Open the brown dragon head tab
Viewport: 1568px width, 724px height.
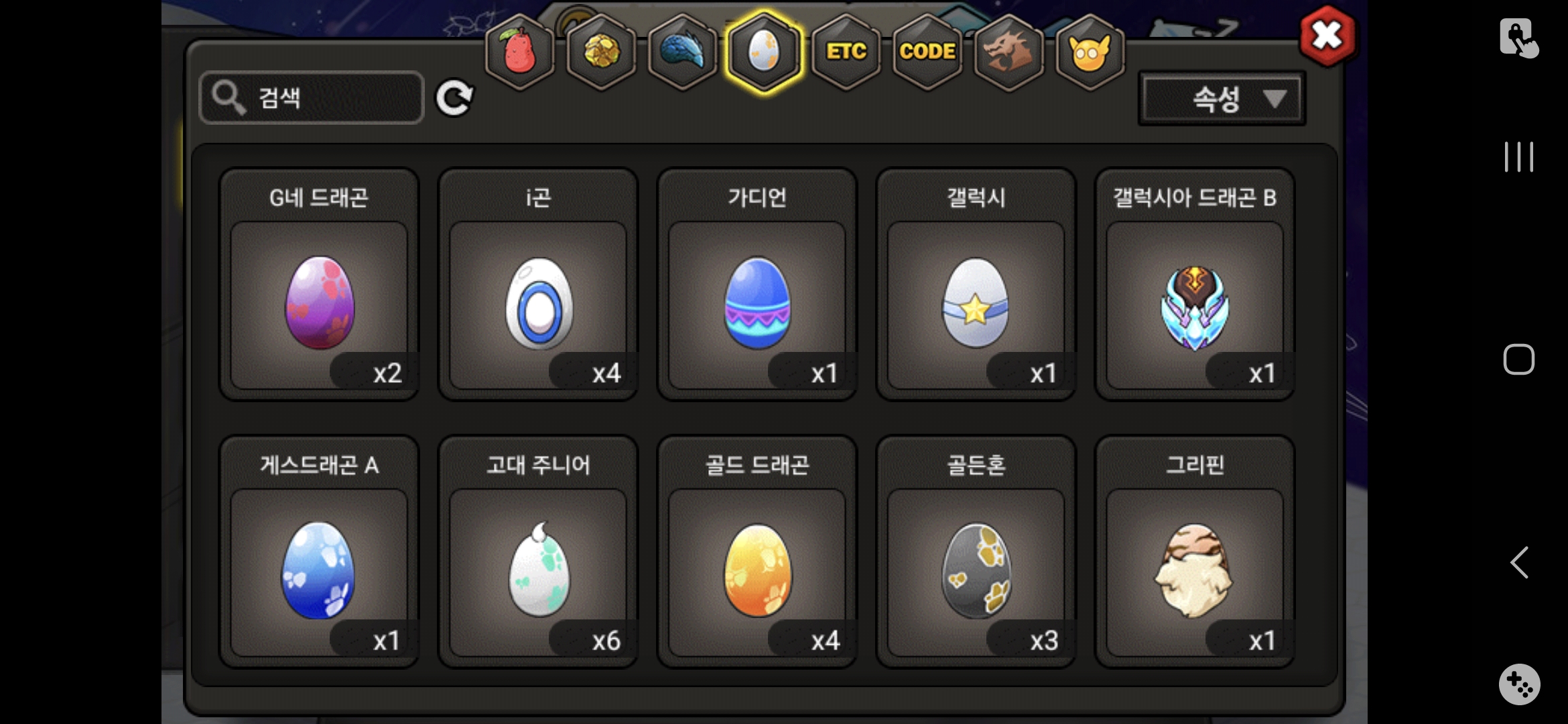tap(1008, 52)
